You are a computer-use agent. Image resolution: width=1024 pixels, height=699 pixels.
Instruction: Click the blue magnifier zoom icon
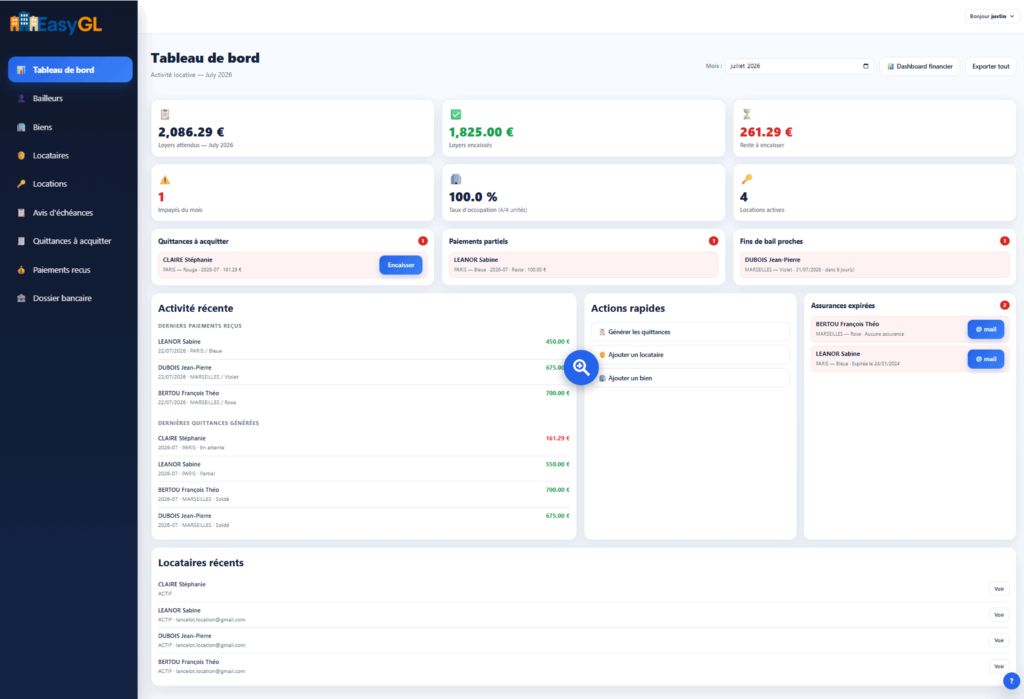pos(581,367)
